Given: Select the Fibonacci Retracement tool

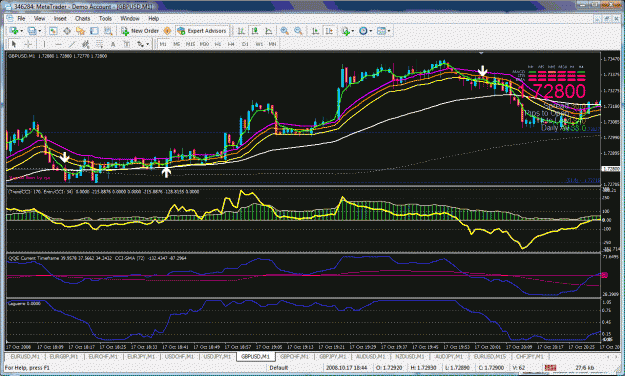Looking at the screenshot, I should [99, 44].
